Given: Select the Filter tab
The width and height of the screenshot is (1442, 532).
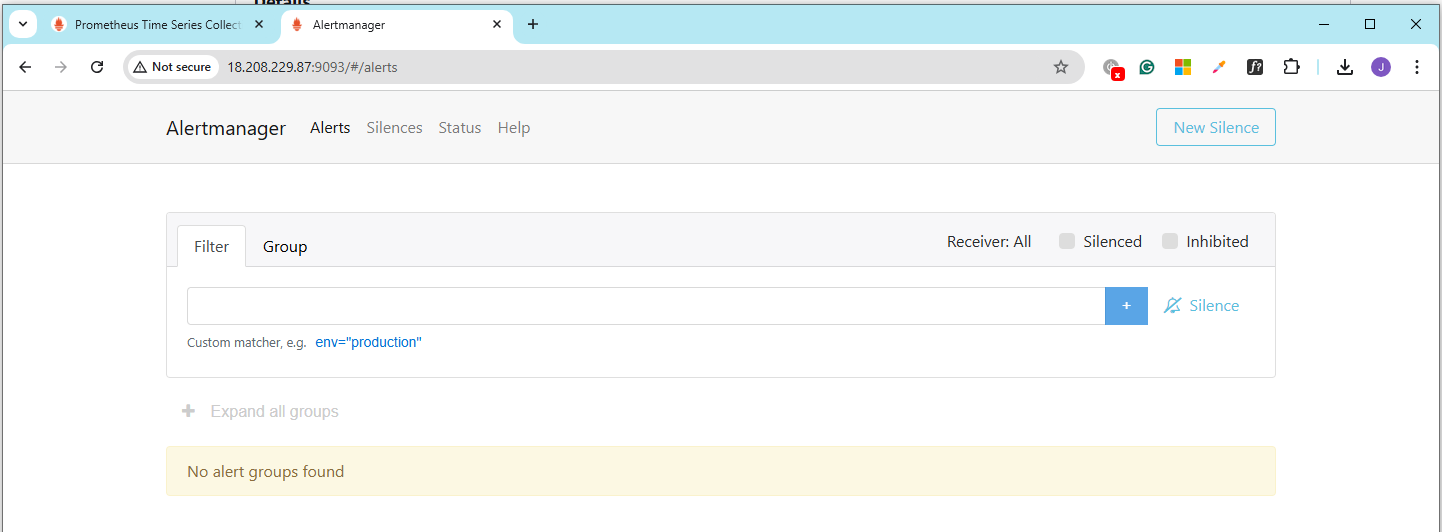Looking at the screenshot, I should [x=211, y=246].
